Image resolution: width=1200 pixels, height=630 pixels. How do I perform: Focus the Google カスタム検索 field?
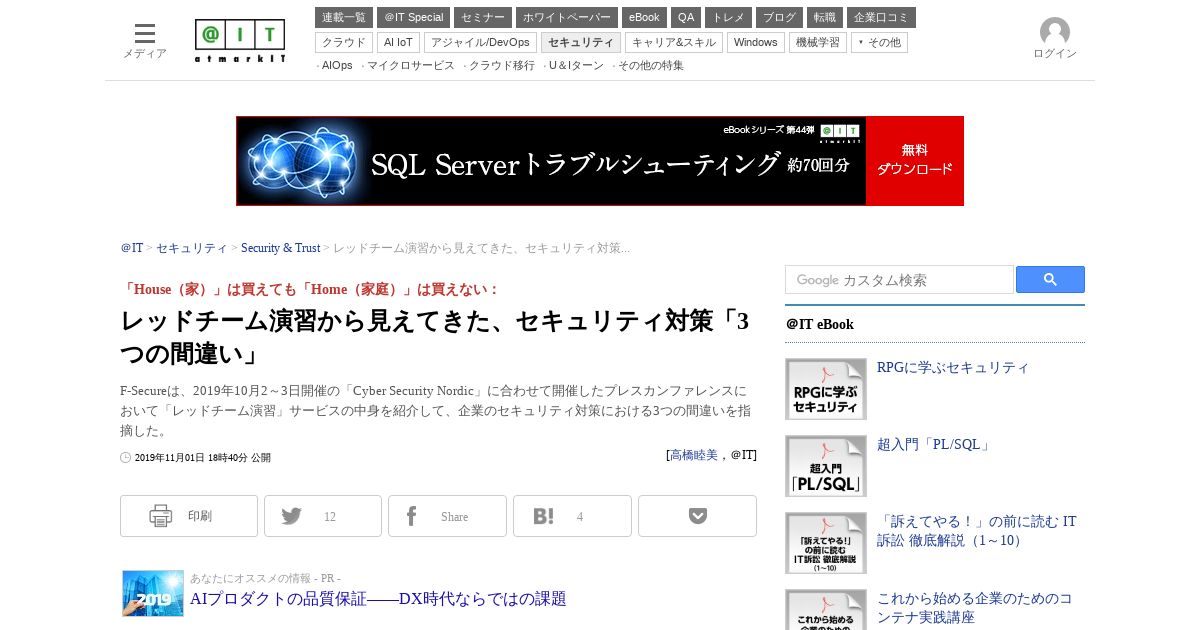pos(899,280)
